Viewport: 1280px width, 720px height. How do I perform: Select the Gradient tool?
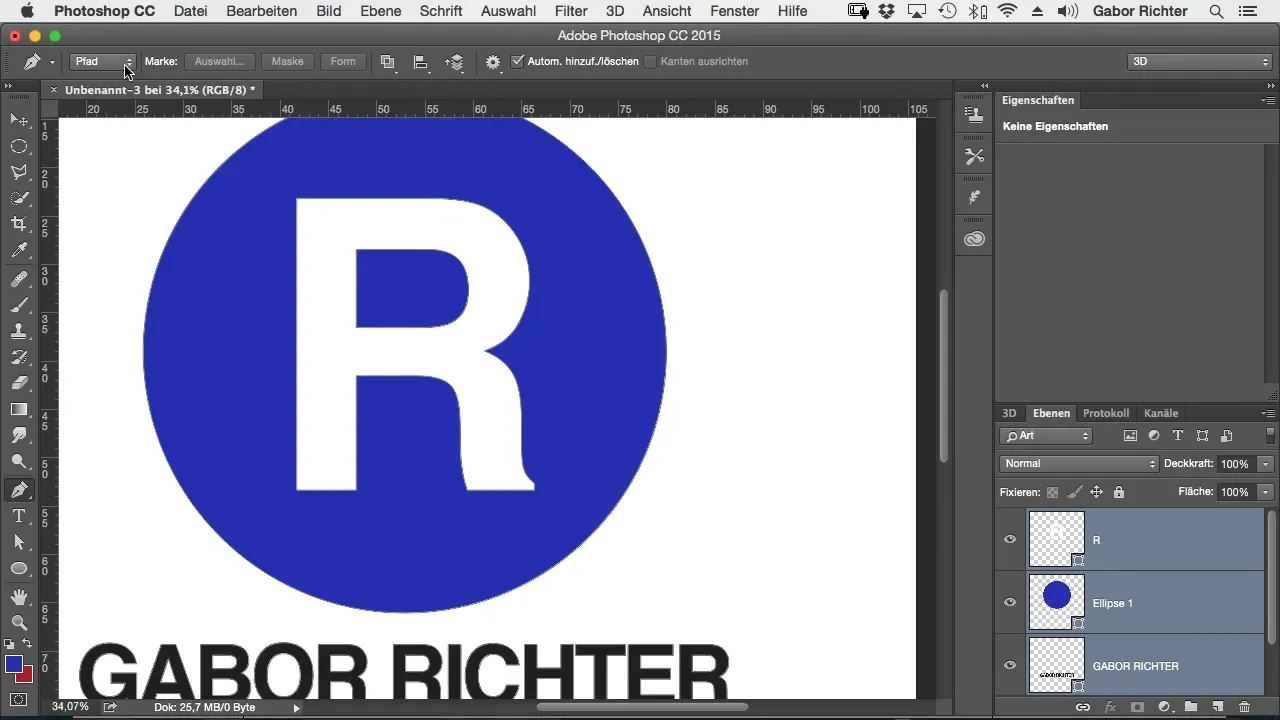click(19, 409)
